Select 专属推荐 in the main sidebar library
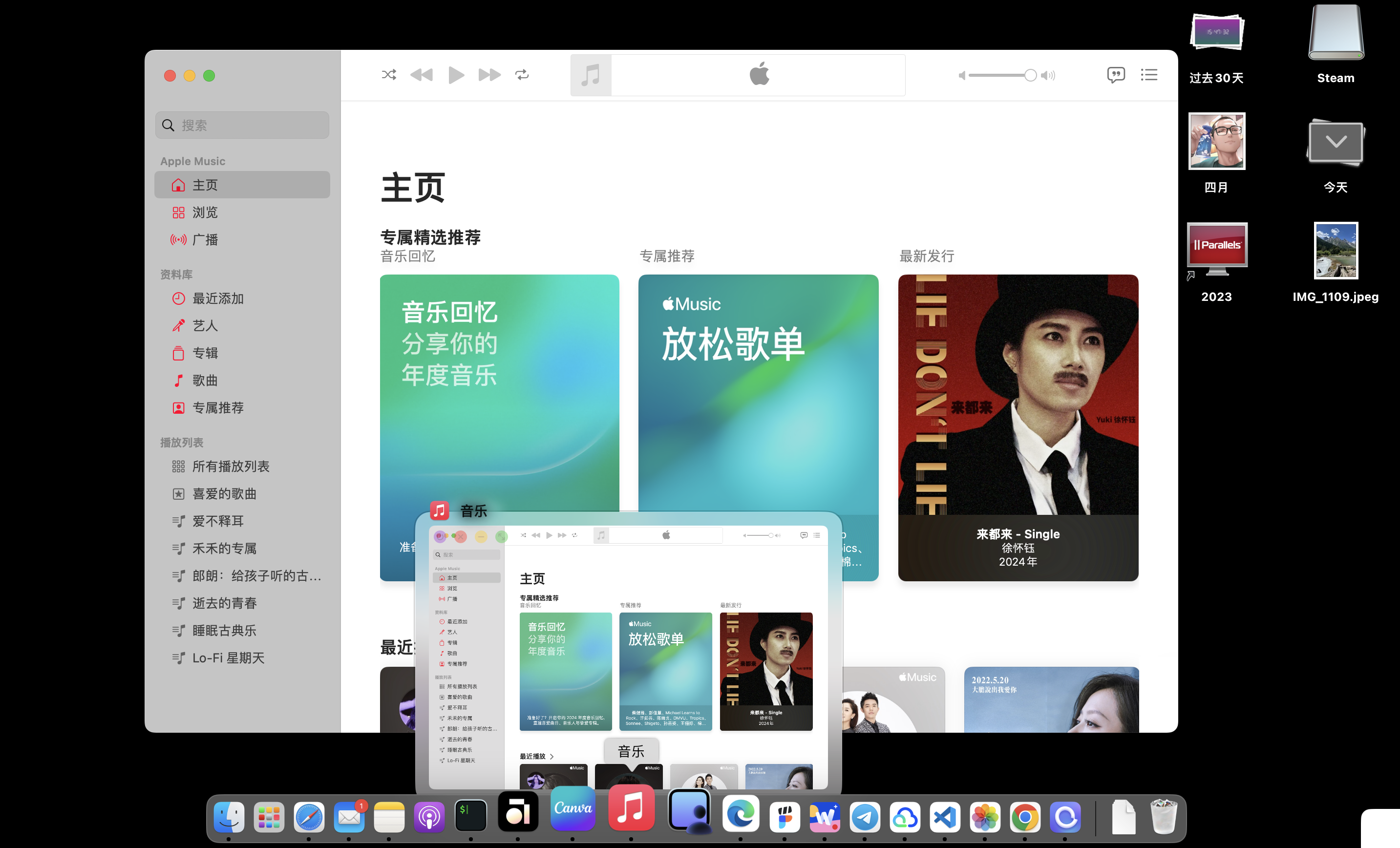The height and width of the screenshot is (848, 1400). 242,407
